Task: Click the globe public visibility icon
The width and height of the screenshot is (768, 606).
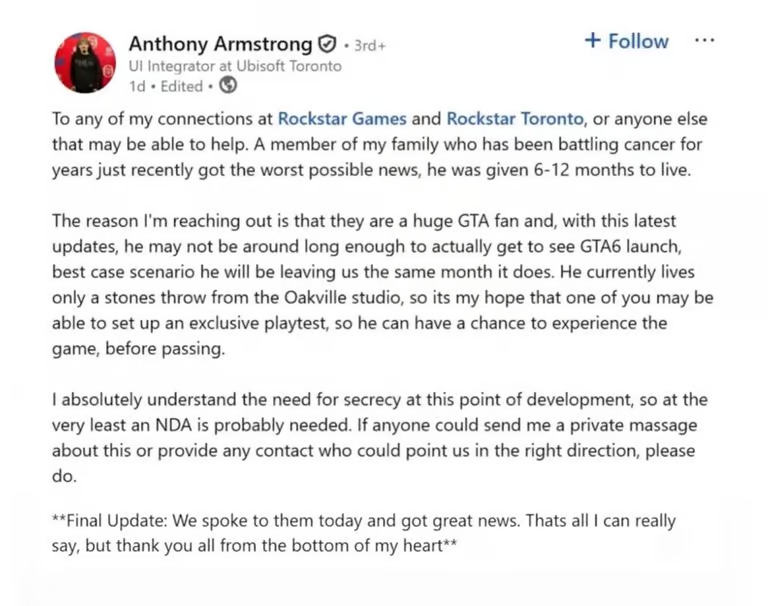Action: coord(228,86)
